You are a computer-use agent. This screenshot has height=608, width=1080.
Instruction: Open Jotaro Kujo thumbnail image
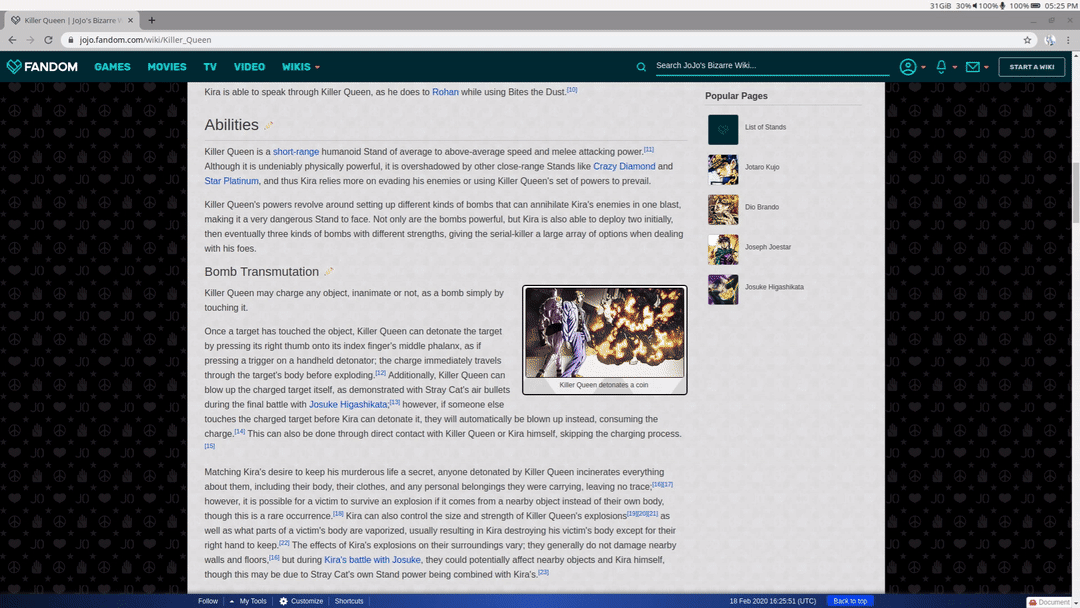pos(723,169)
